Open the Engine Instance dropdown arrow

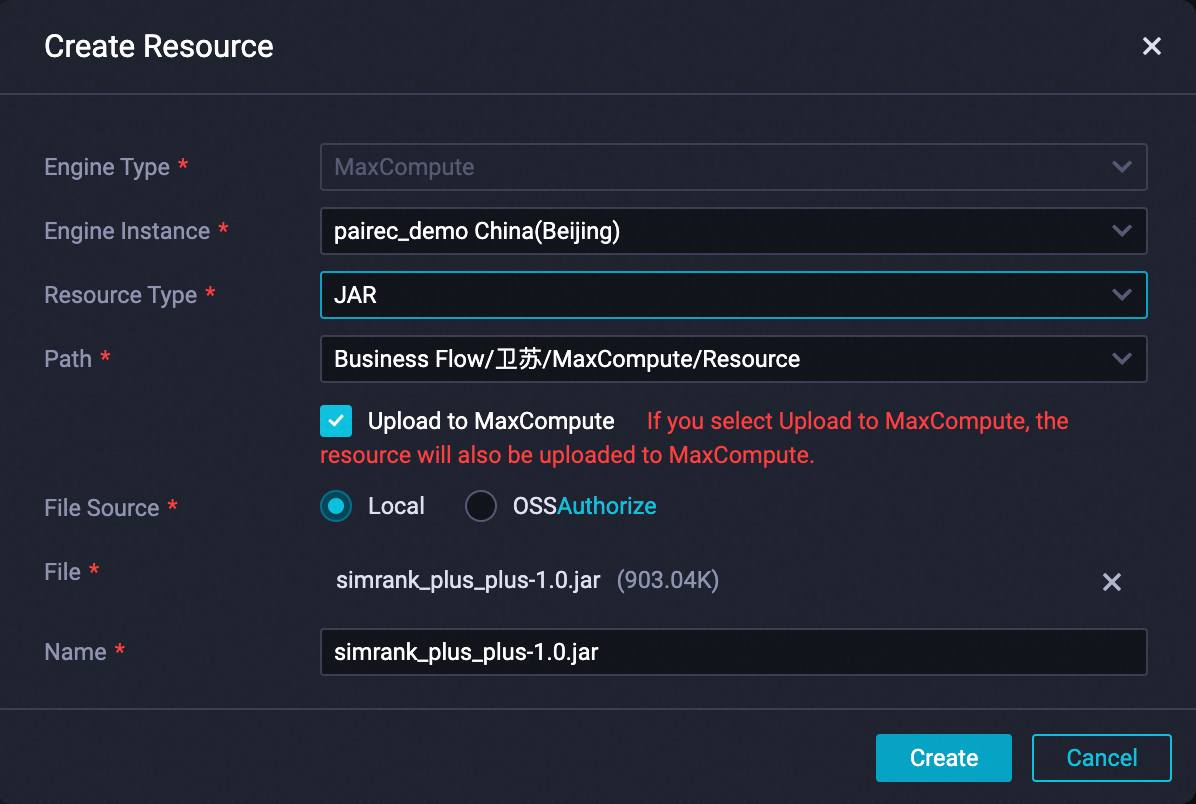1122,231
